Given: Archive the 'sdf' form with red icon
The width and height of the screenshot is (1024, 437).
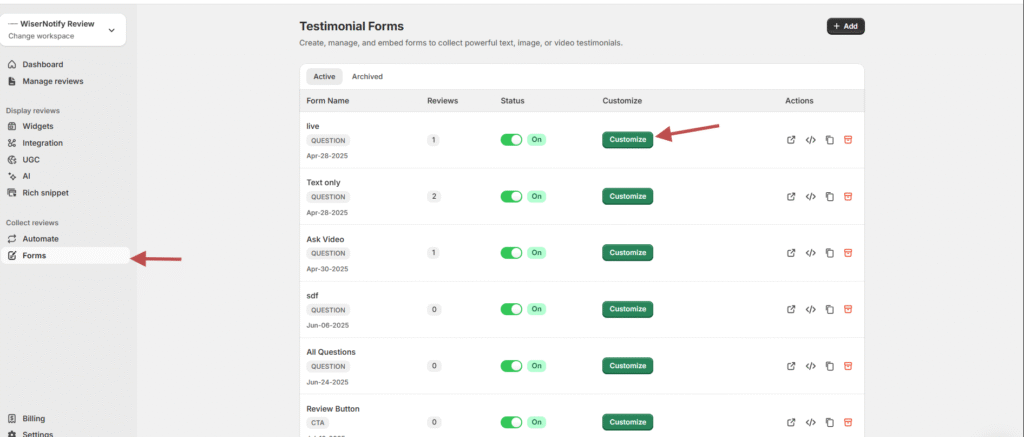Looking at the screenshot, I should click(x=848, y=309).
